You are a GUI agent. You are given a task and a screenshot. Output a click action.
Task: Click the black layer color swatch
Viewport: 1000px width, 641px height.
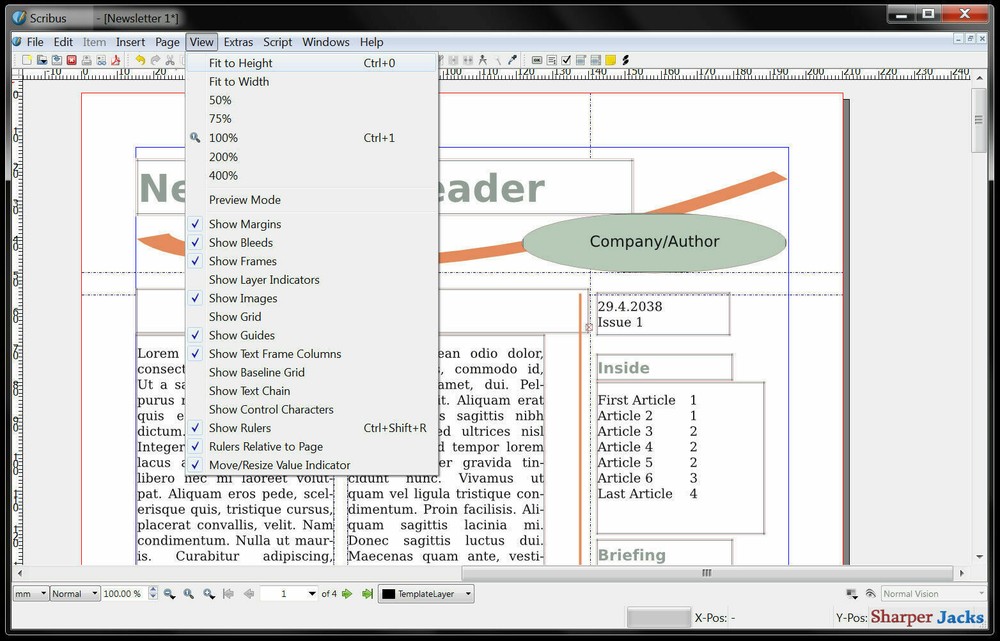388,593
